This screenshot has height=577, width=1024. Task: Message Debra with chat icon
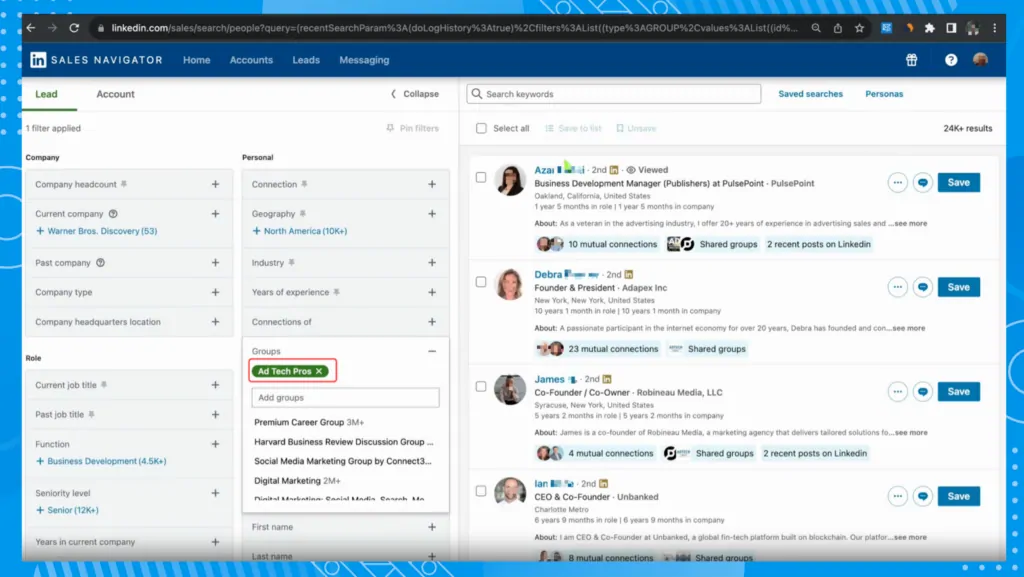click(x=923, y=287)
